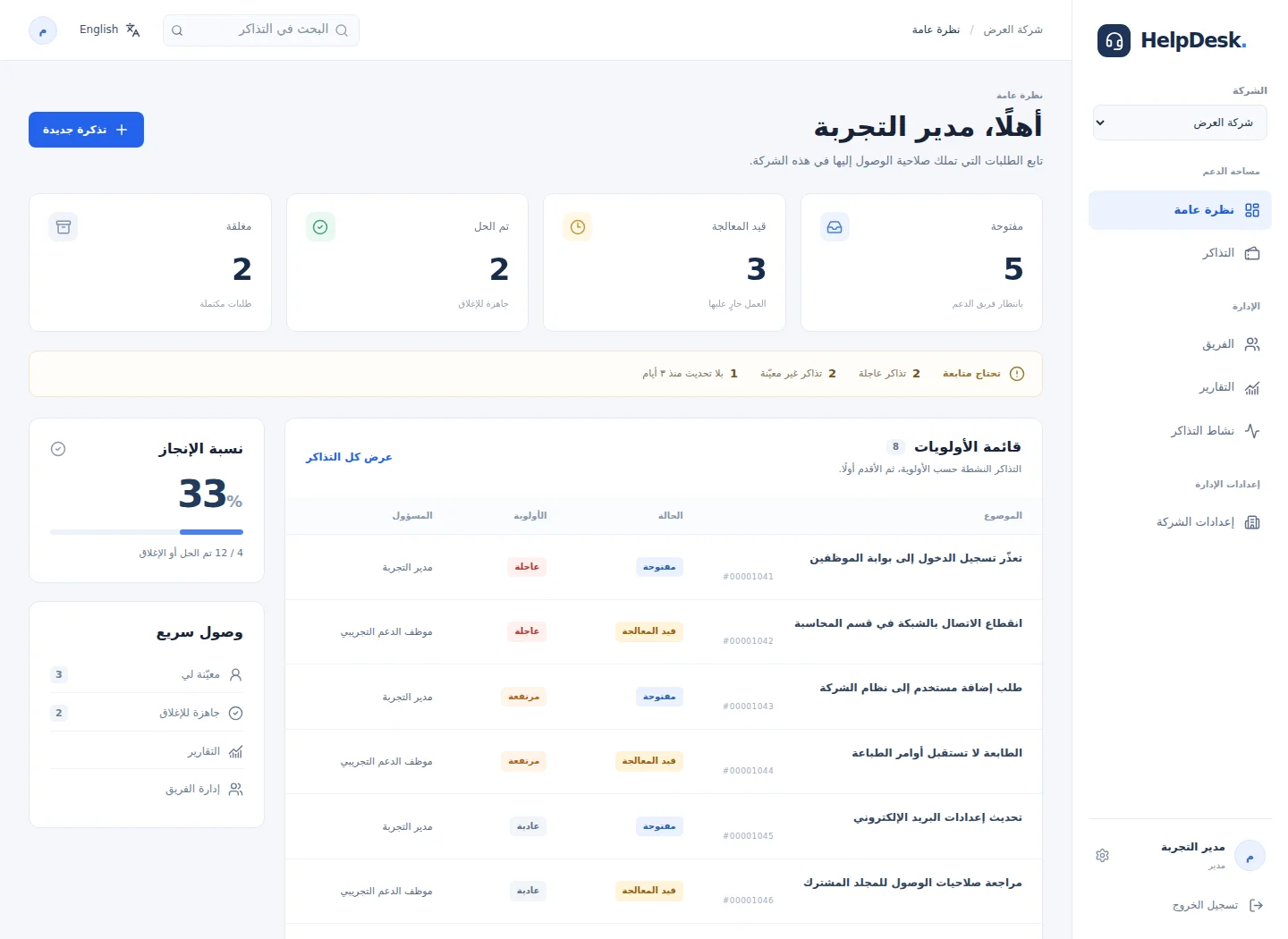Click the plus icon on تذكرة جديدة button
This screenshot has width=1288, height=939.
click(x=122, y=130)
